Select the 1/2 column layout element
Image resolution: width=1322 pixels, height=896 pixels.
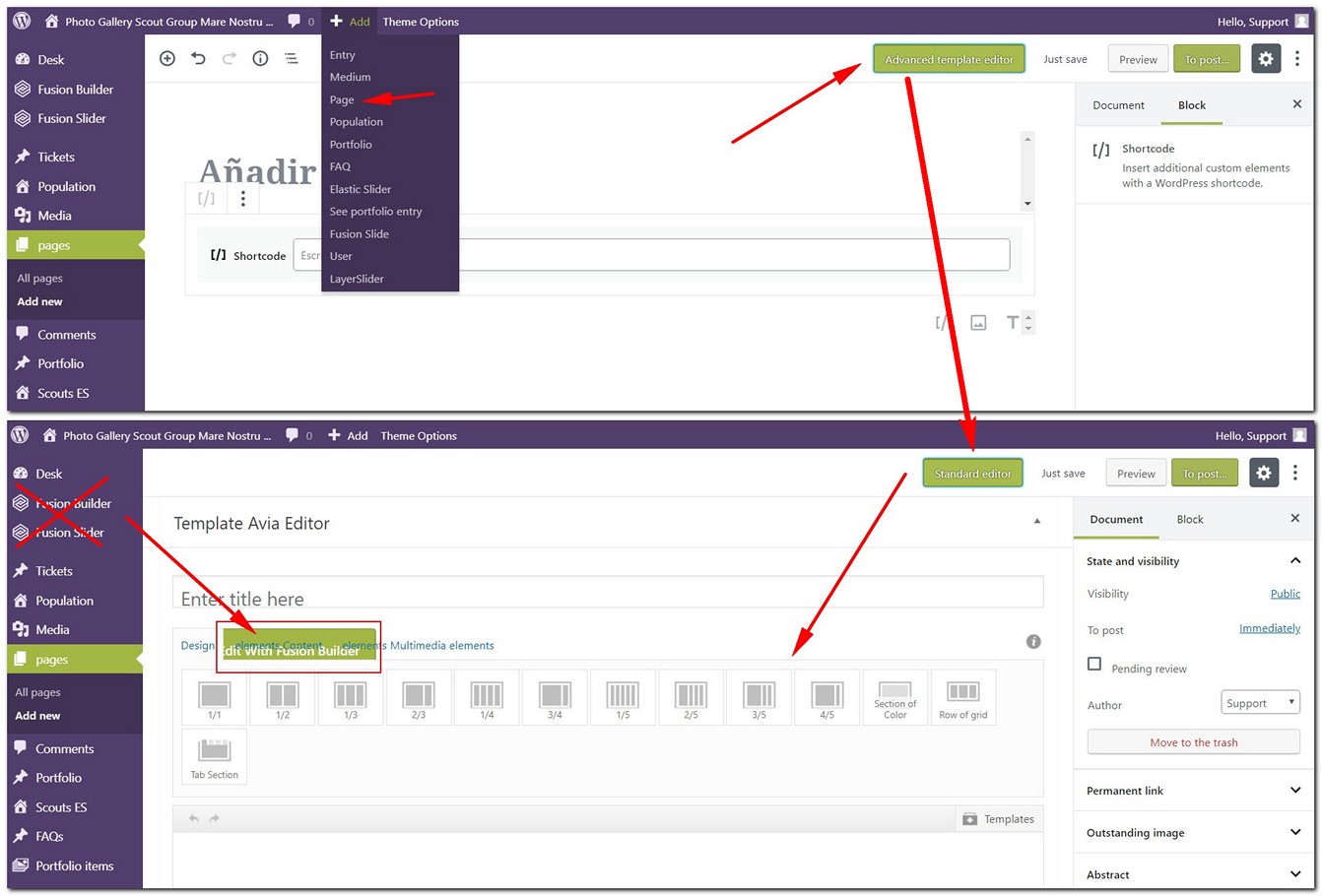click(283, 698)
